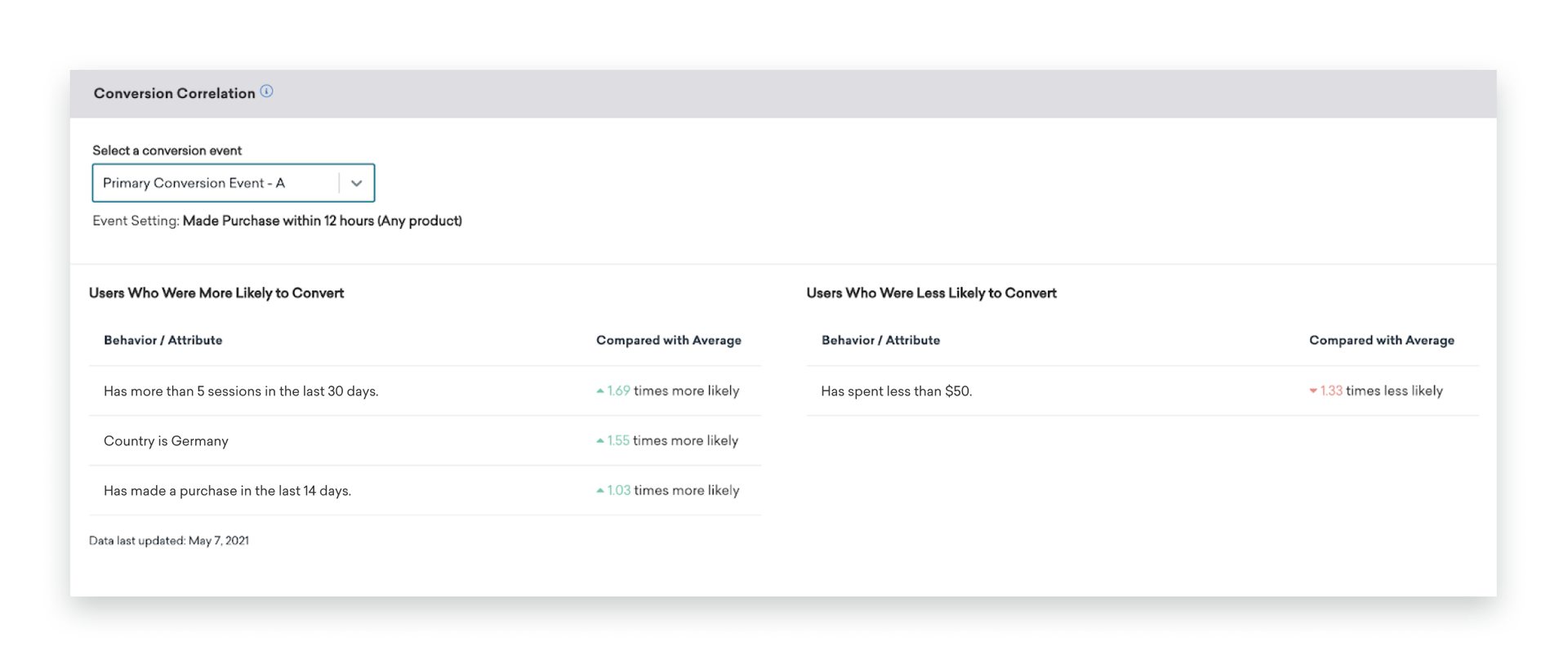Click the info icon beside Conversion Correlation

coord(266,91)
